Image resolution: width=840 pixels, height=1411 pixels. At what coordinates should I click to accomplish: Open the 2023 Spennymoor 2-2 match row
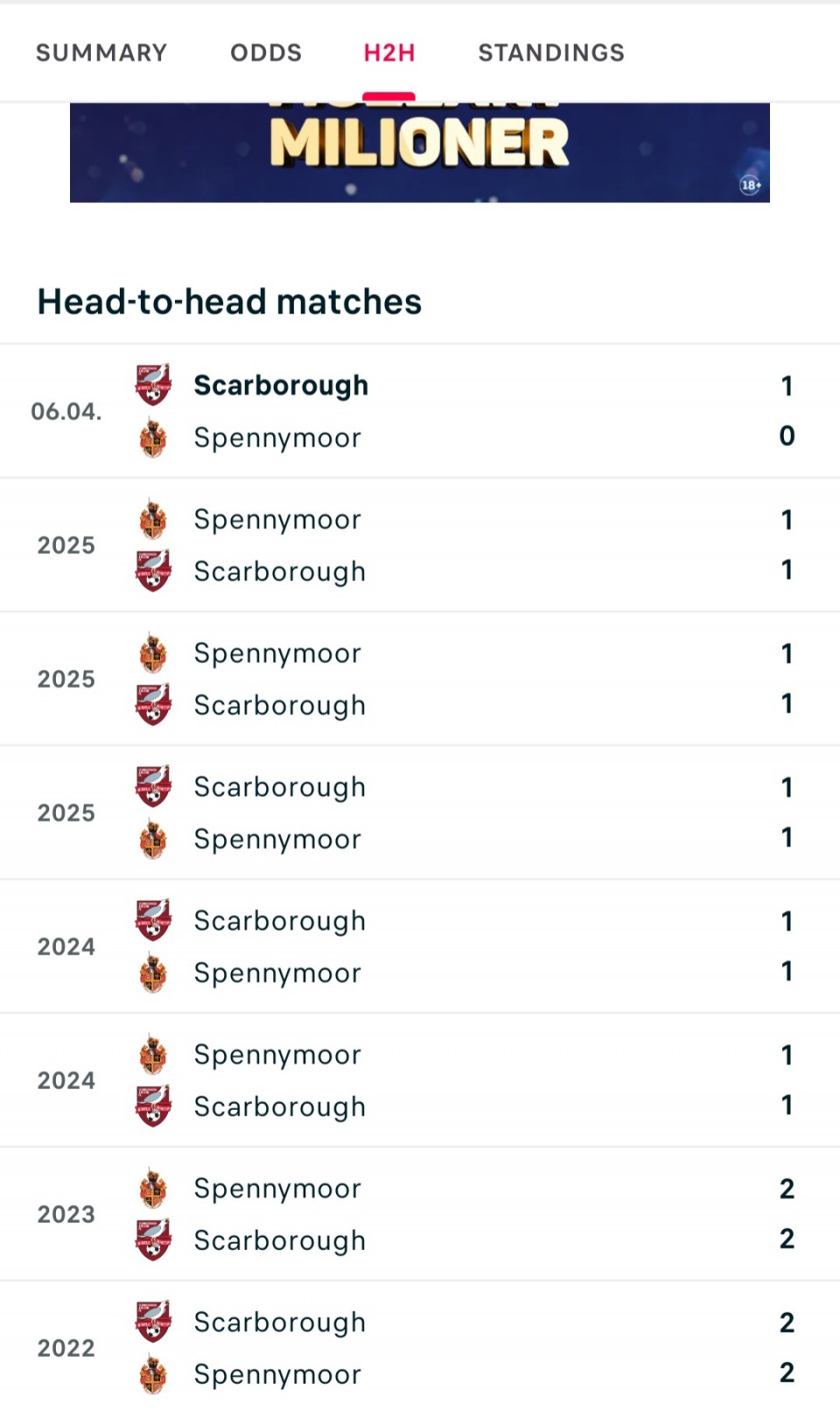(420, 1214)
